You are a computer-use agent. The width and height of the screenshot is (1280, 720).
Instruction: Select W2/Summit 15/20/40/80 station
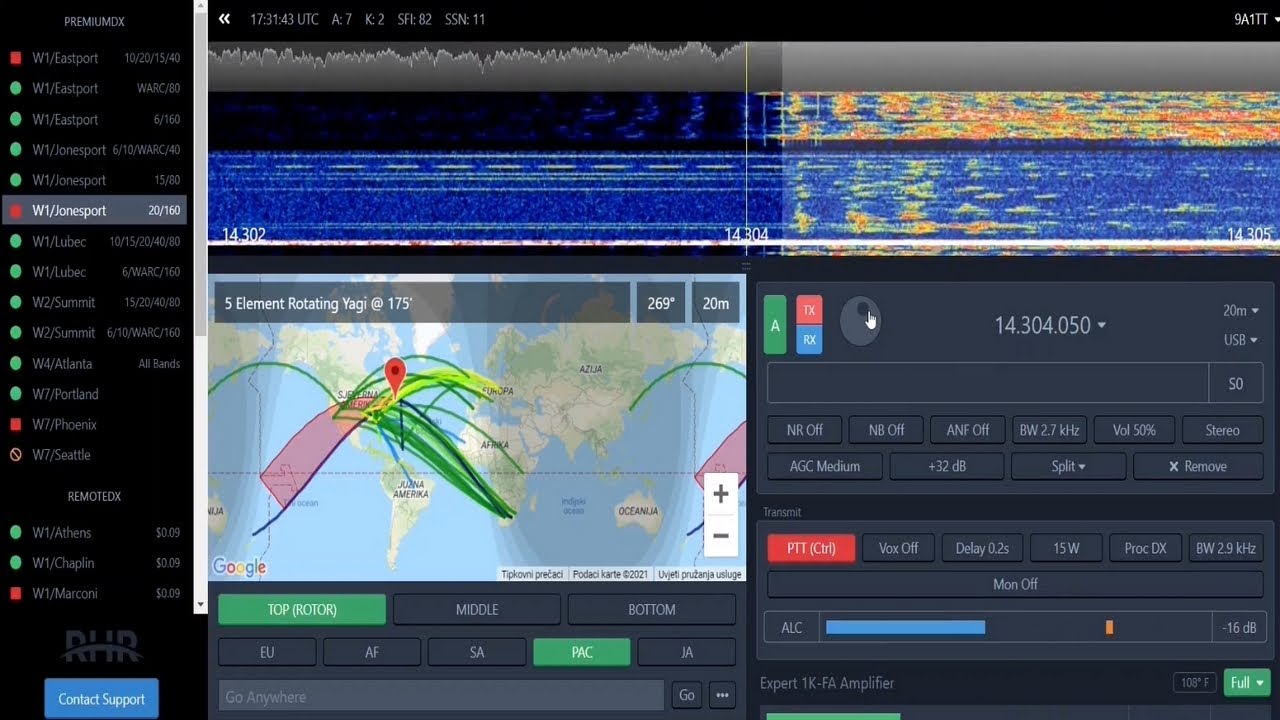tap(95, 302)
